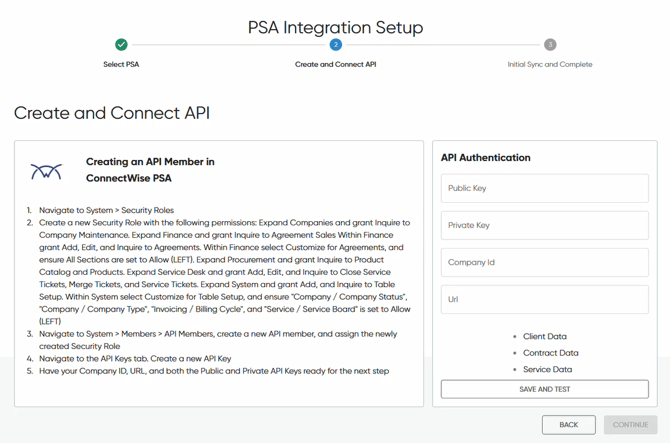Click the PSA Integration Setup title
This screenshot has height=443, width=670.
pos(335,27)
